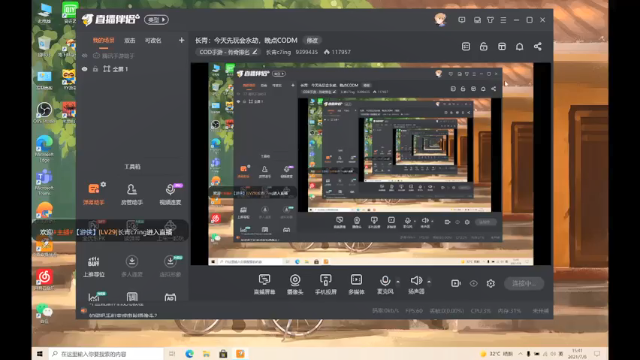Click the lock icon in header toolbar

[484, 47]
